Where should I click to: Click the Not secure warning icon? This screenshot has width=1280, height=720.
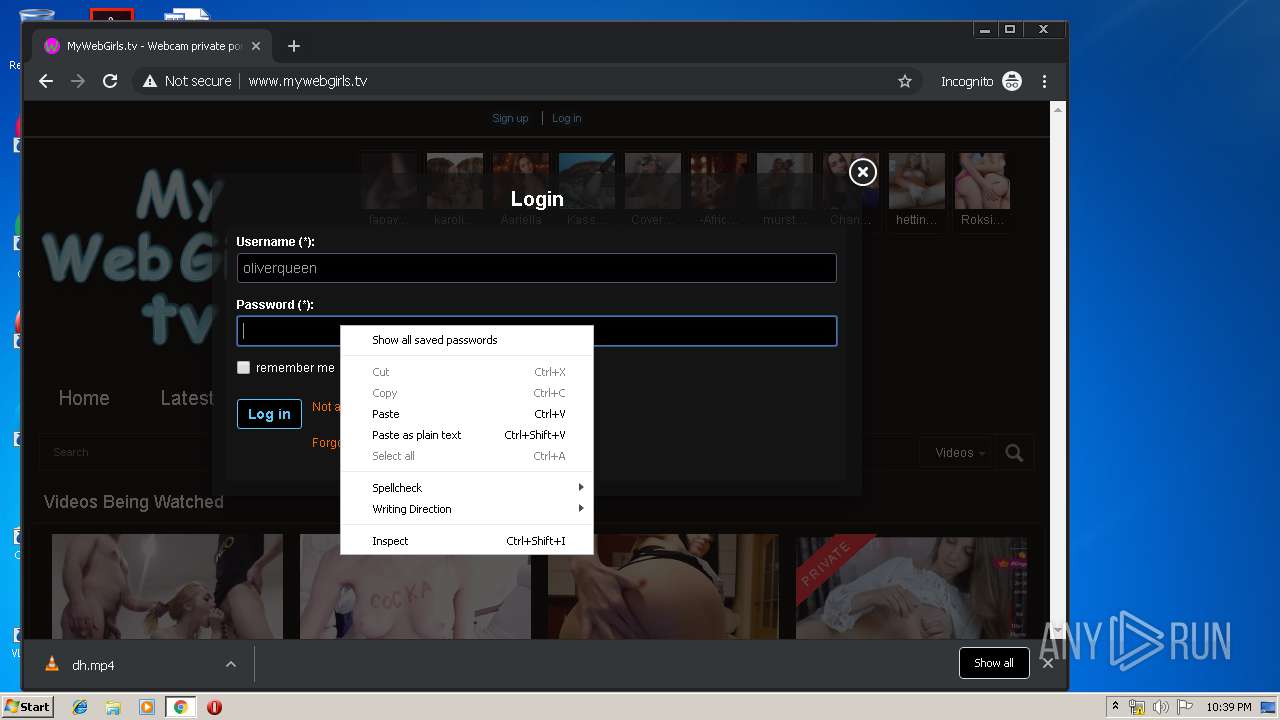(x=150, y=81)
